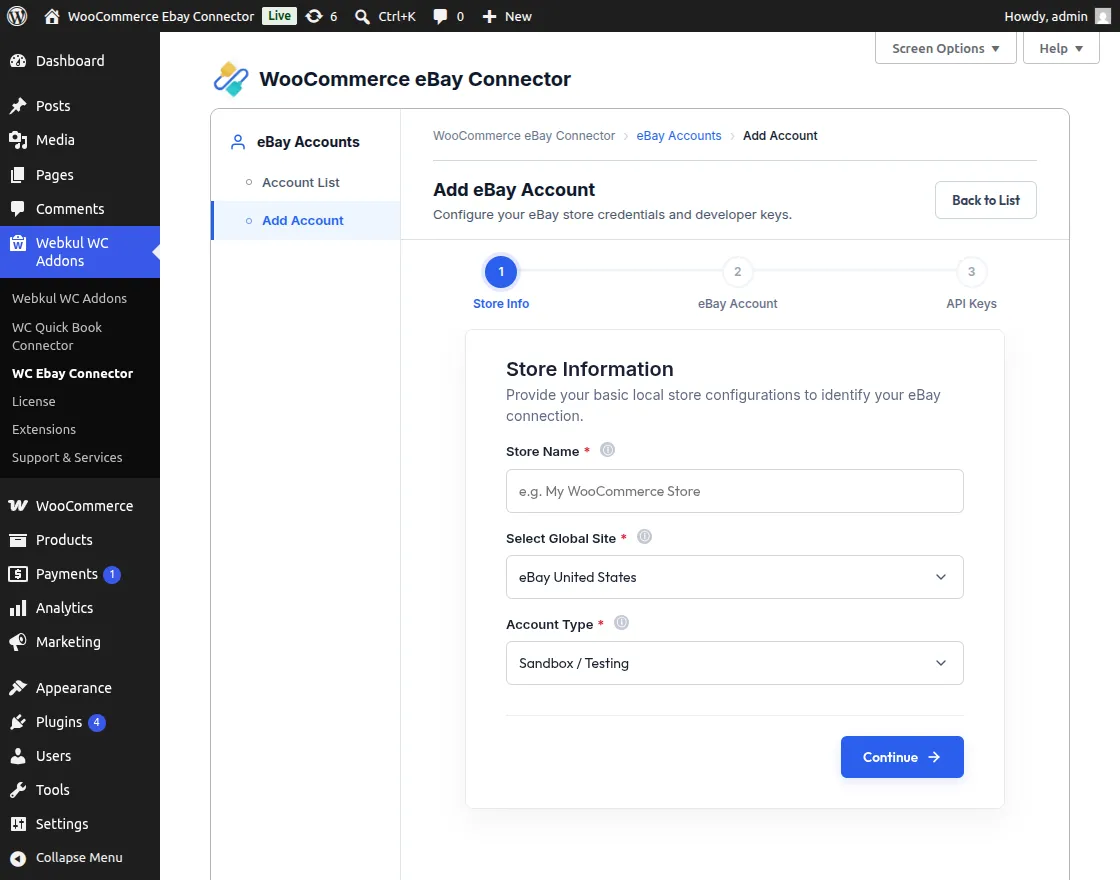Select step 2 eBay Account circle
The height and width of the screenshot is (880, 1120).
tap(737, 271)
